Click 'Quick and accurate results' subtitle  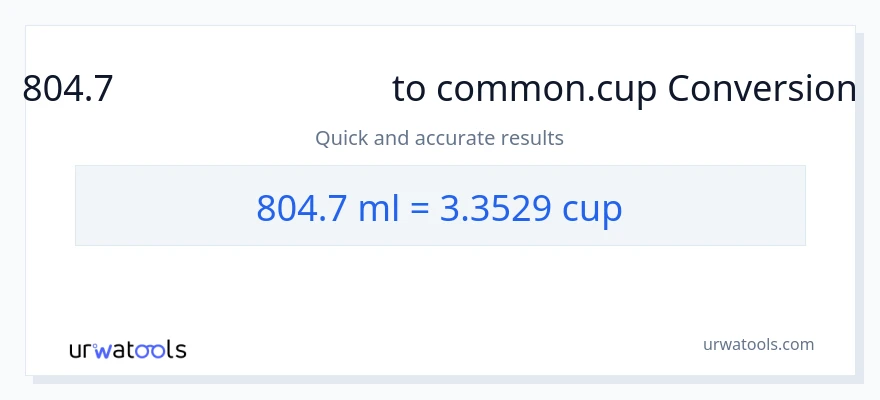(439, 137)
